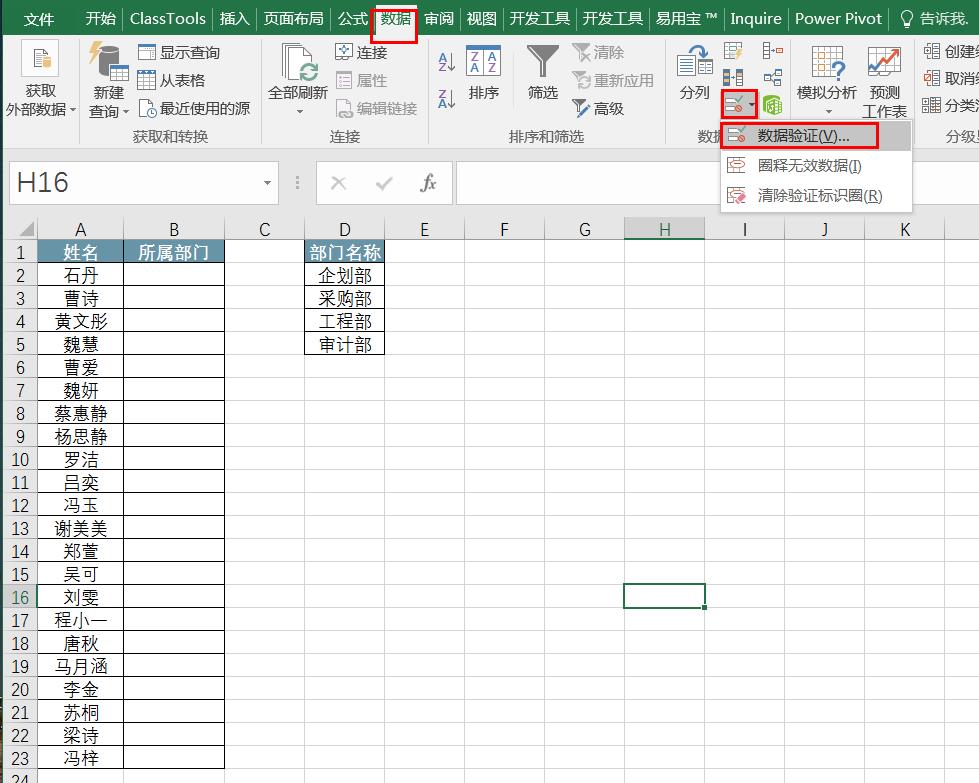Switch to the 审阅 (Review) tab
979x783 pixels.
coord(439,19)
